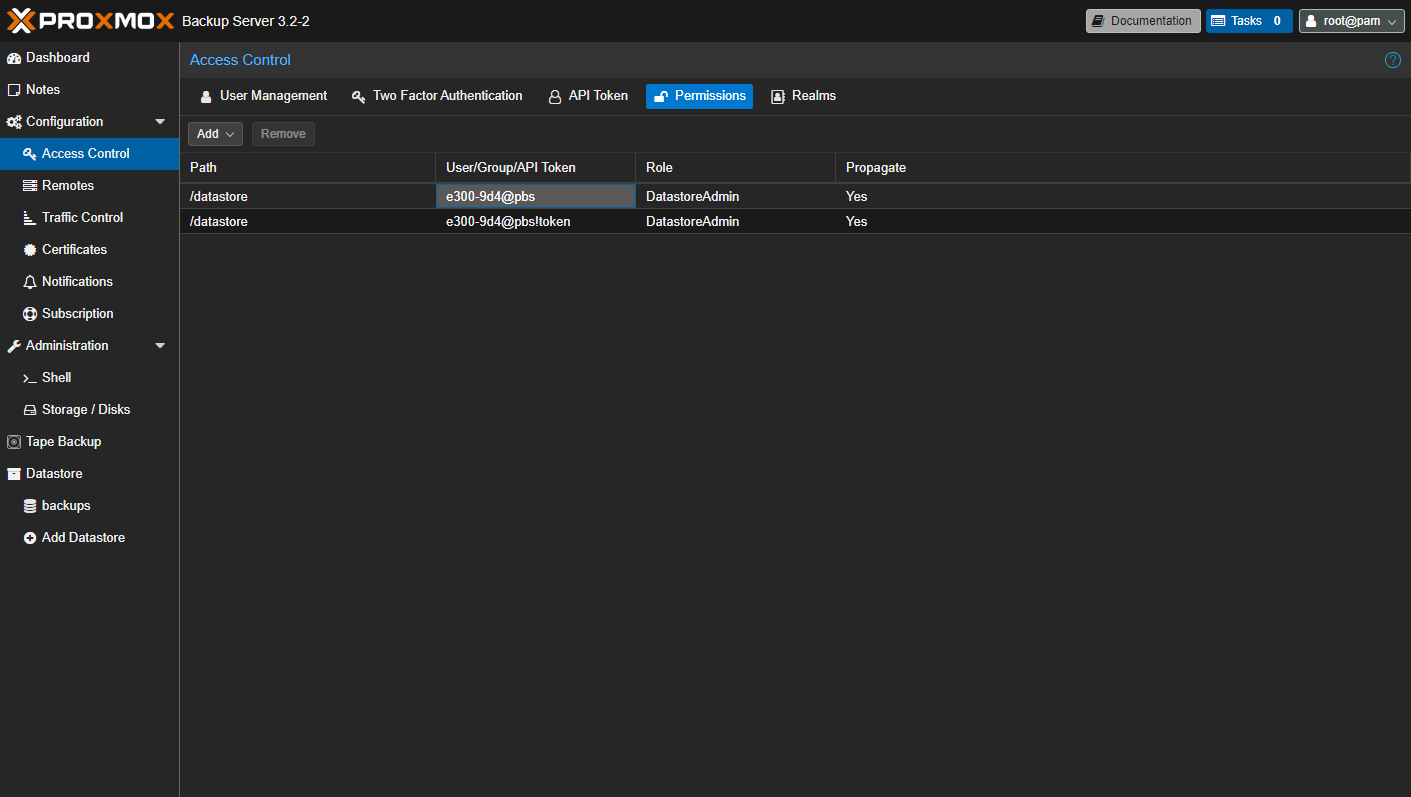Select the e300-9d4@pbs!token row cell

click(x=536, y=222)
